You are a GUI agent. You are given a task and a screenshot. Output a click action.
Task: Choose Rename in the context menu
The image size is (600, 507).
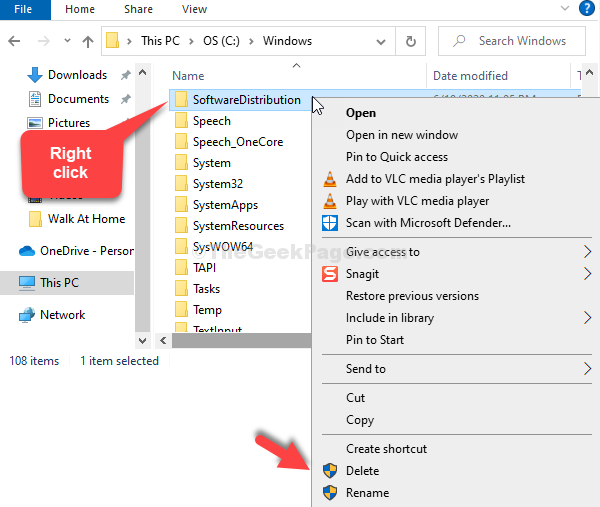(x=455, y=493)
